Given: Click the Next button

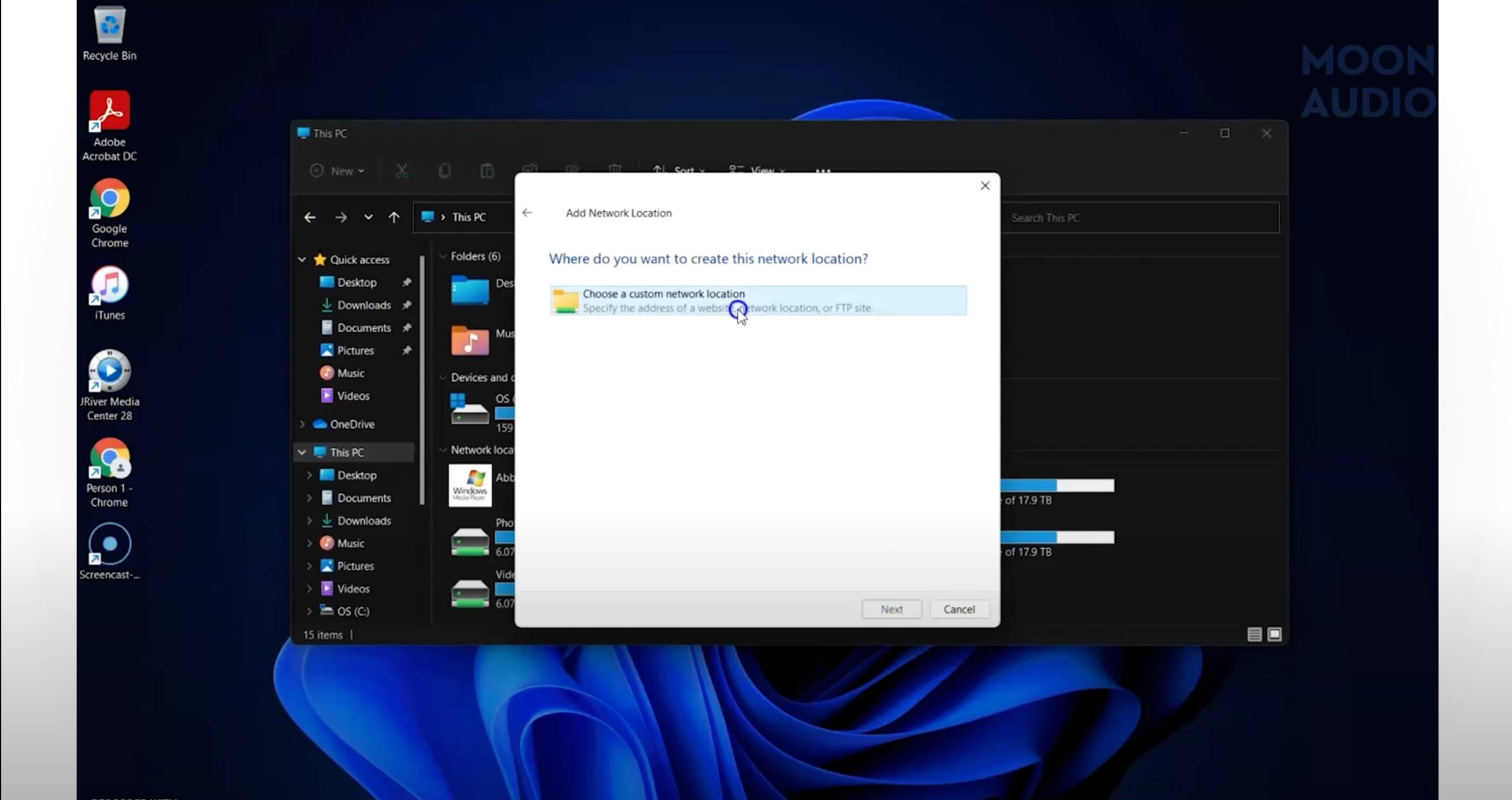Looking at the screenshot, I should tap(891, 609).
